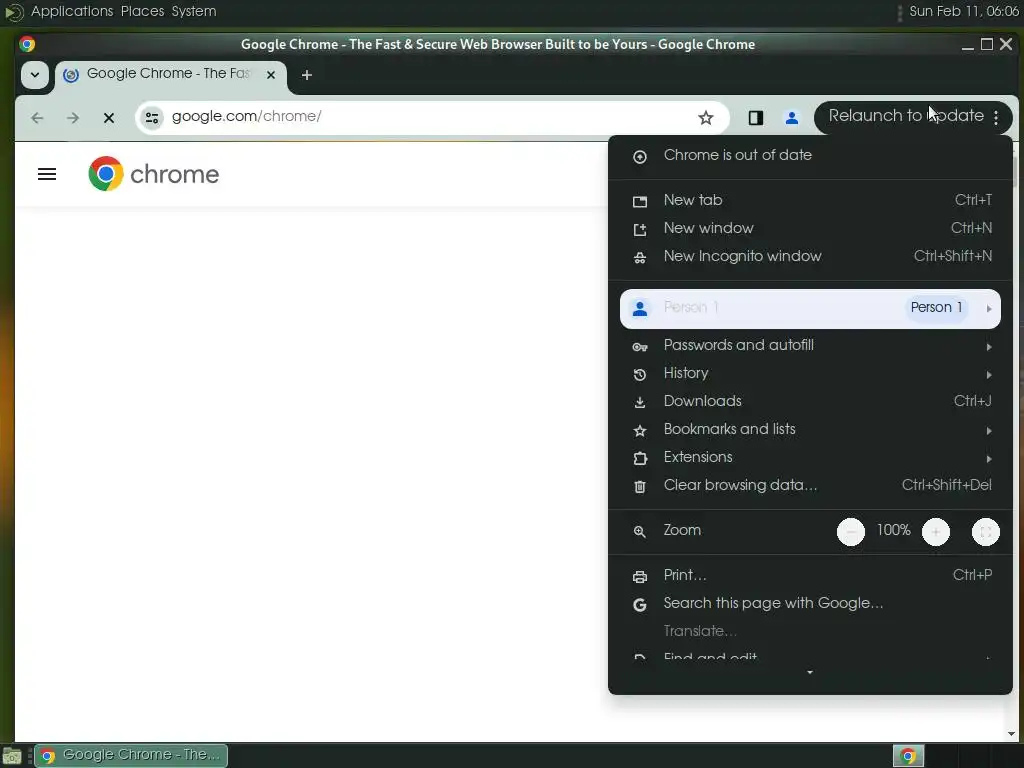This screenshot has height=768, width=1024.
Task: Select Chrome is out of date entry
Action: (x=810, y=155)
